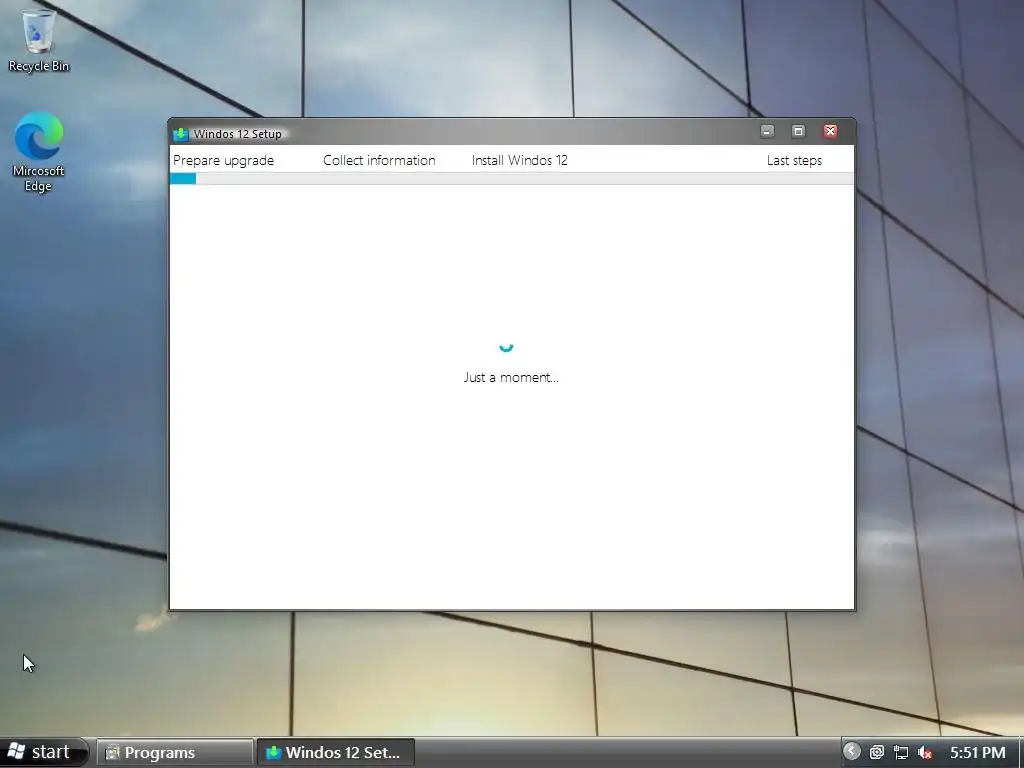Minimize the Windos 12 Setup window

tap(767, 131)
